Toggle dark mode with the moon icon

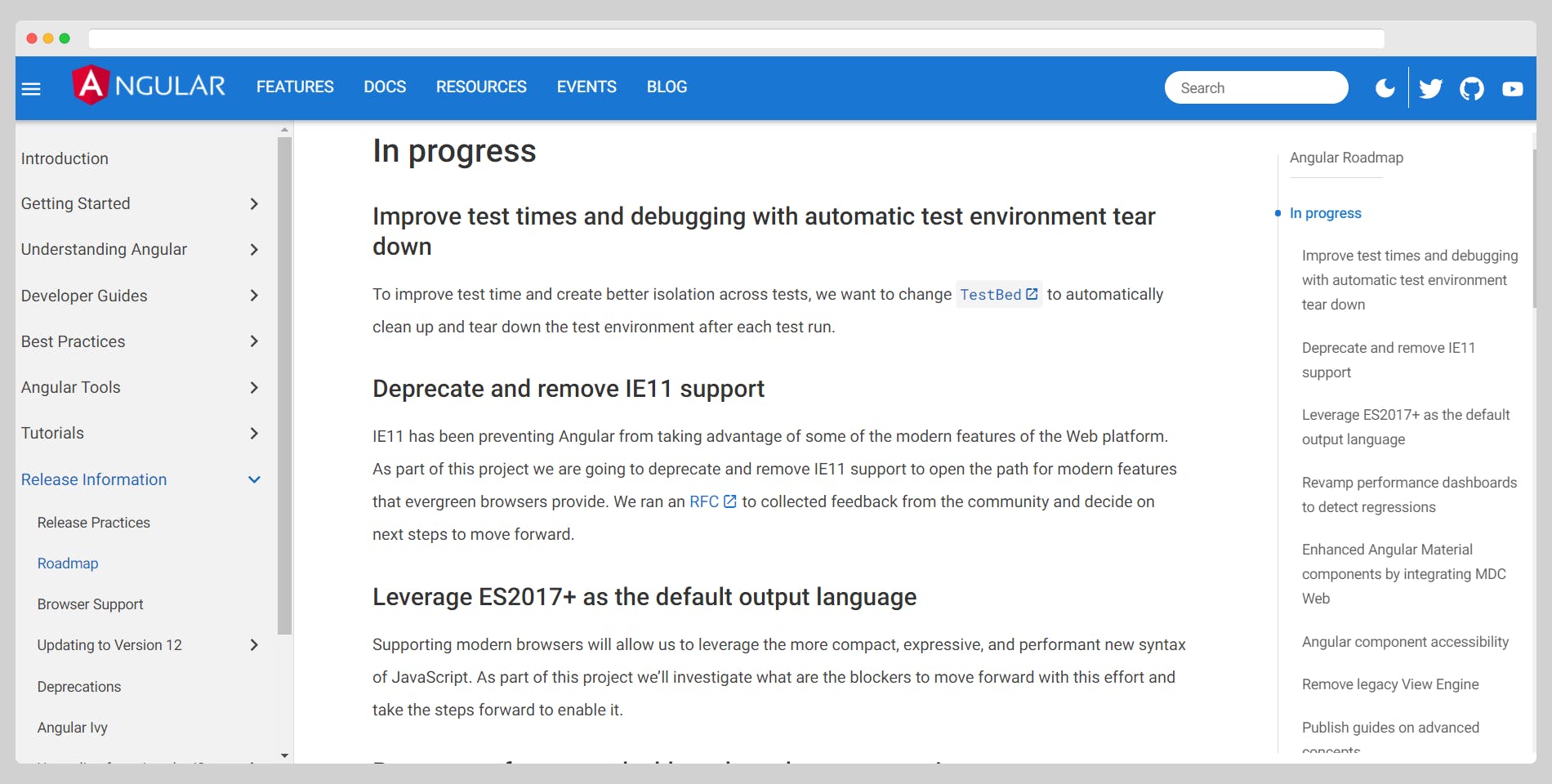coord(1385,87)
